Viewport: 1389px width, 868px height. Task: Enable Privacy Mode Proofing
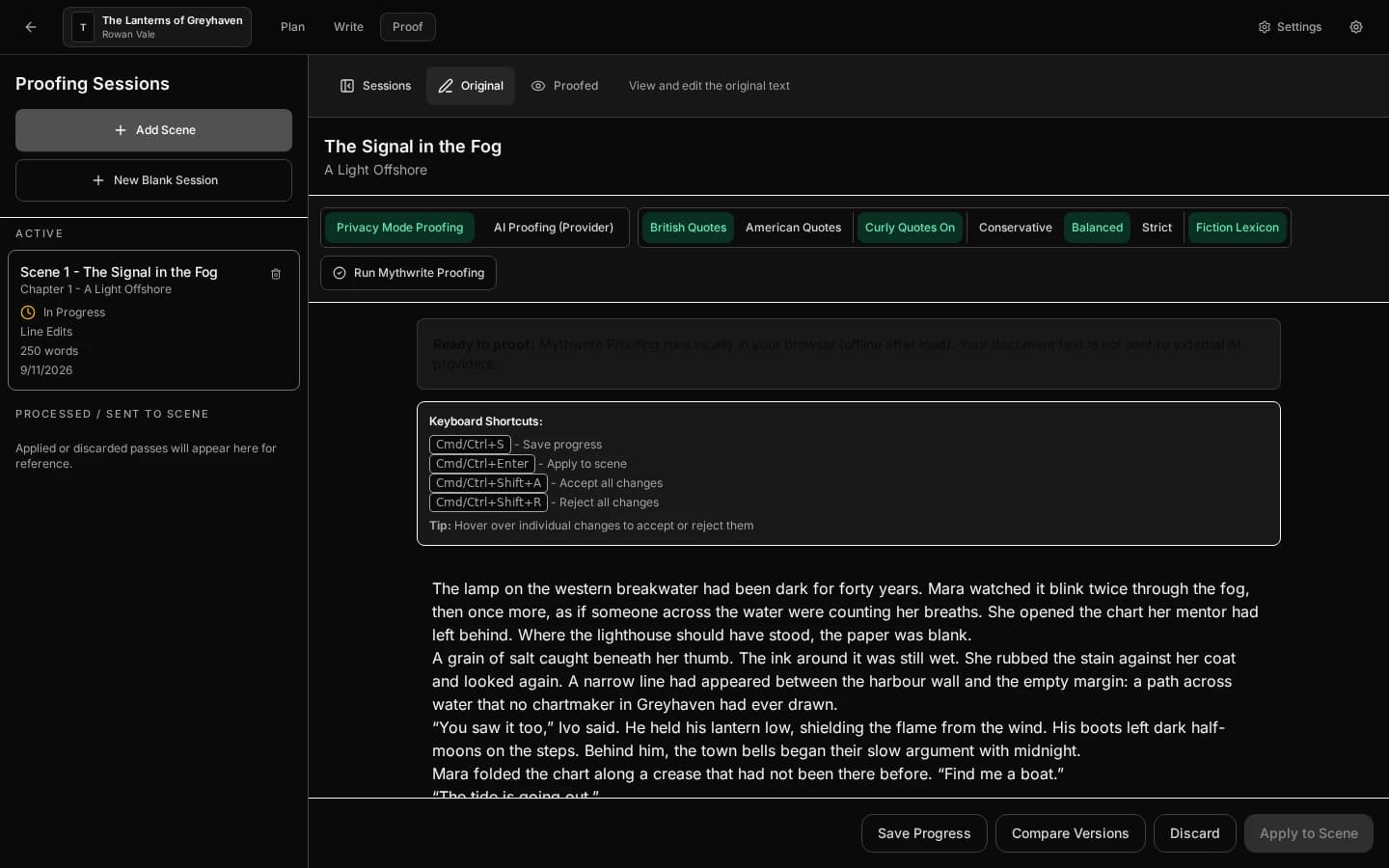(399, 228)
